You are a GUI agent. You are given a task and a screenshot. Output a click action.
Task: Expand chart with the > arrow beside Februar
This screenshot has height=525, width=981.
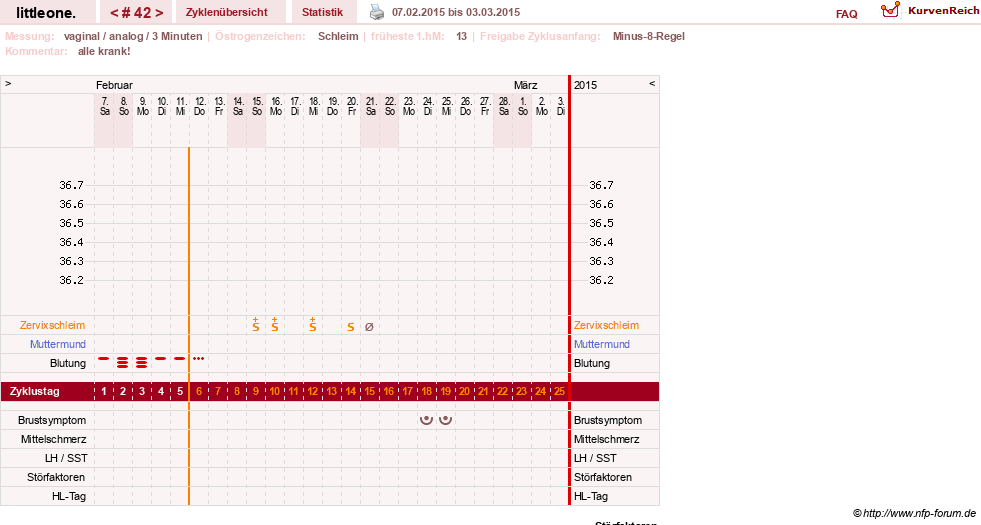point(8,83)
